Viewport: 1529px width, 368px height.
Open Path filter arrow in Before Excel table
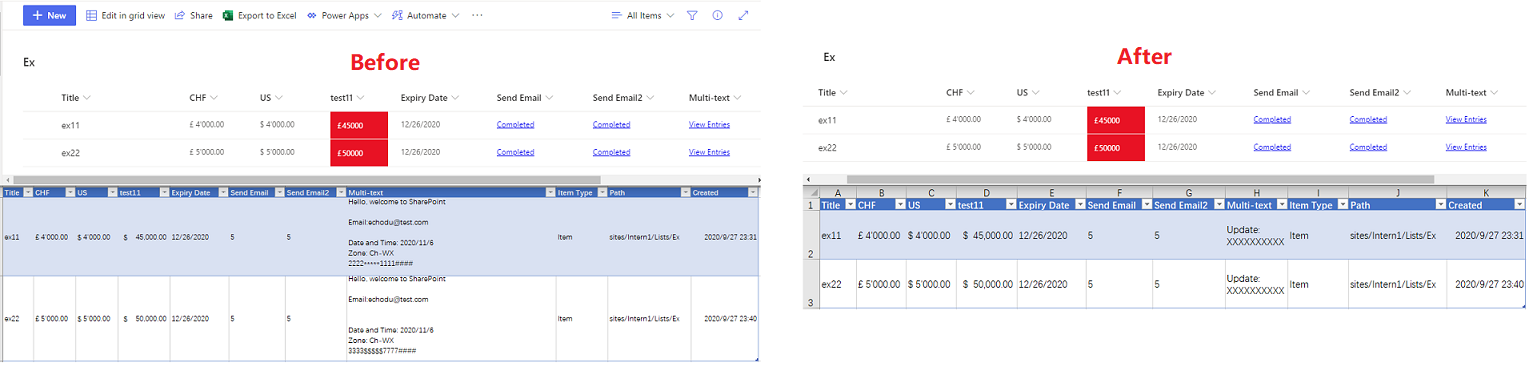pyautogui.click(x=685, y=192)
